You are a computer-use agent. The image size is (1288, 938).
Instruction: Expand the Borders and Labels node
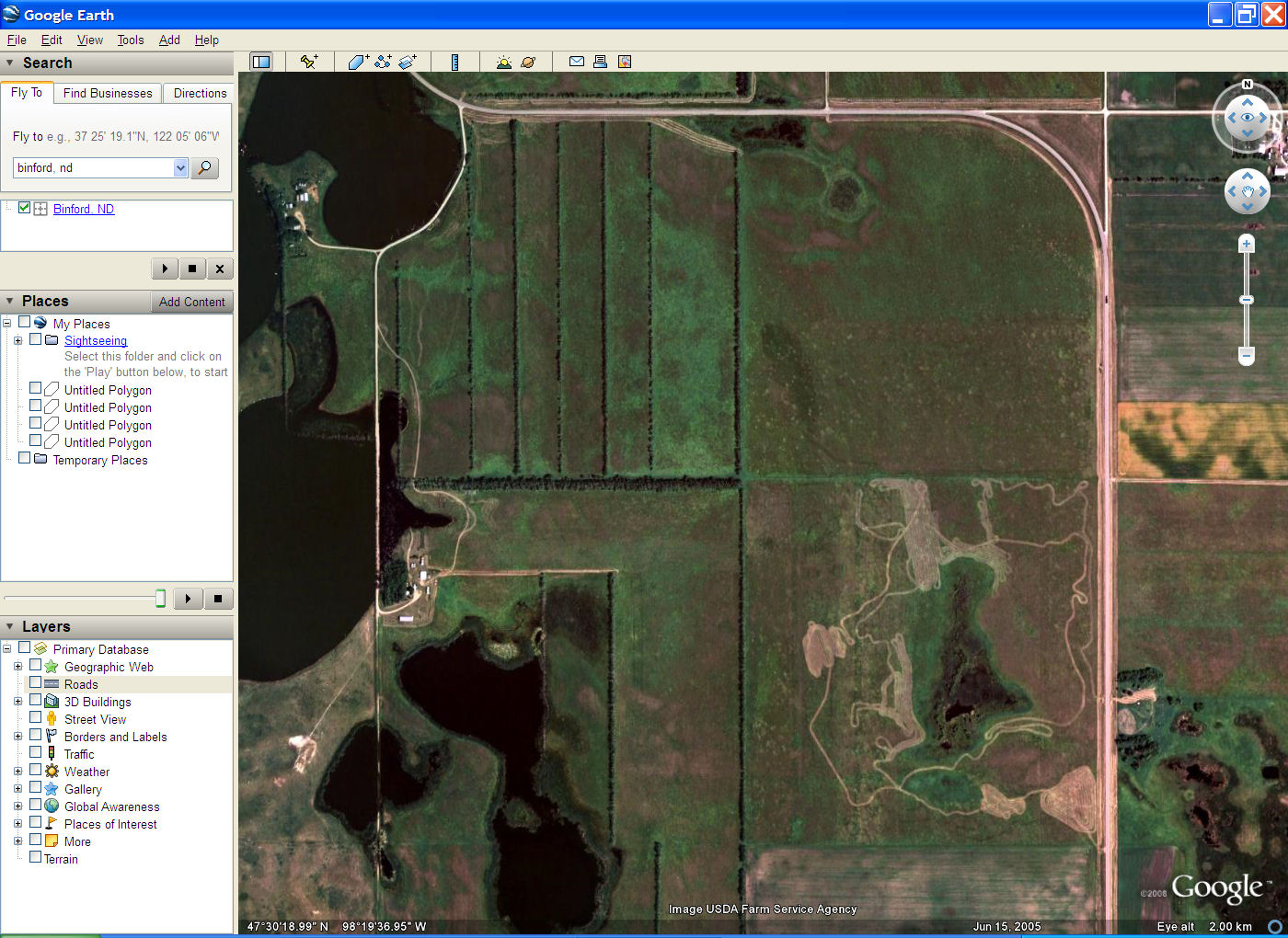pyautogui.click(x=17, y=736)
